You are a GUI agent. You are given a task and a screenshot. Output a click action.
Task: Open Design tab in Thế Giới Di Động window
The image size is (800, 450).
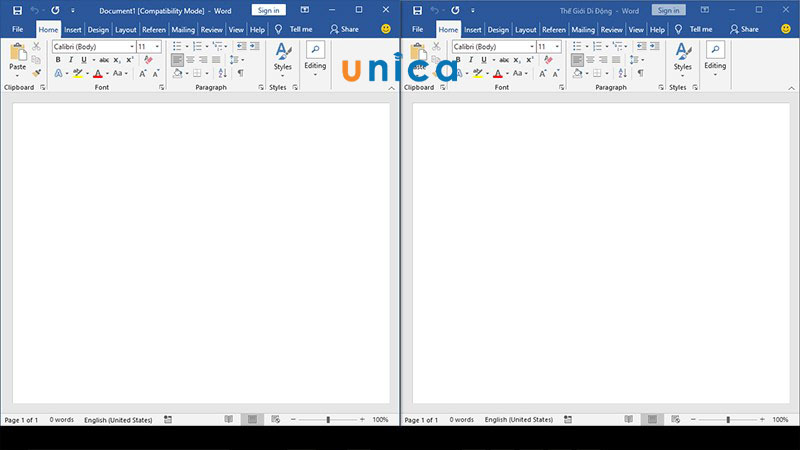click(x=498, y=29)
